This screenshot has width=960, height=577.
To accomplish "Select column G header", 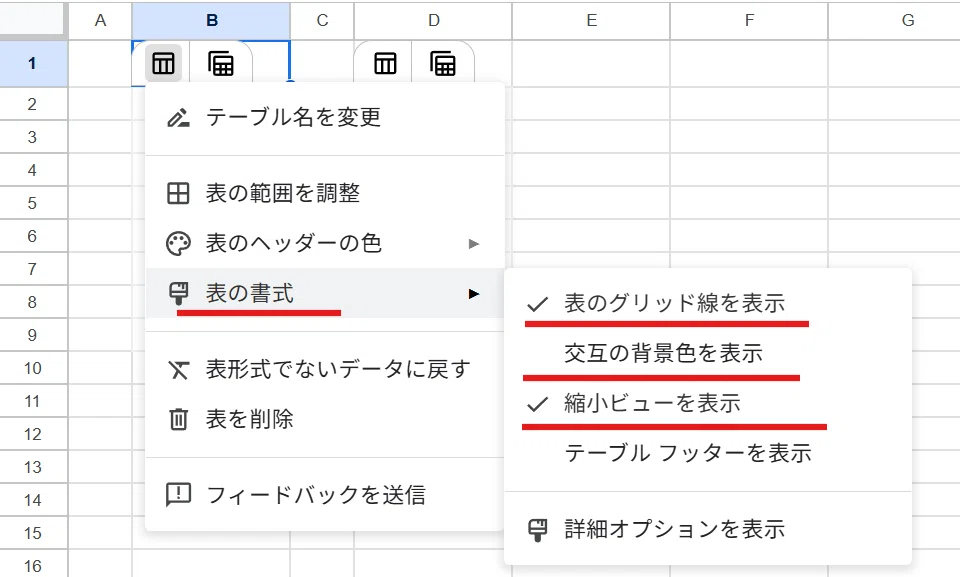I will (895, 21).
